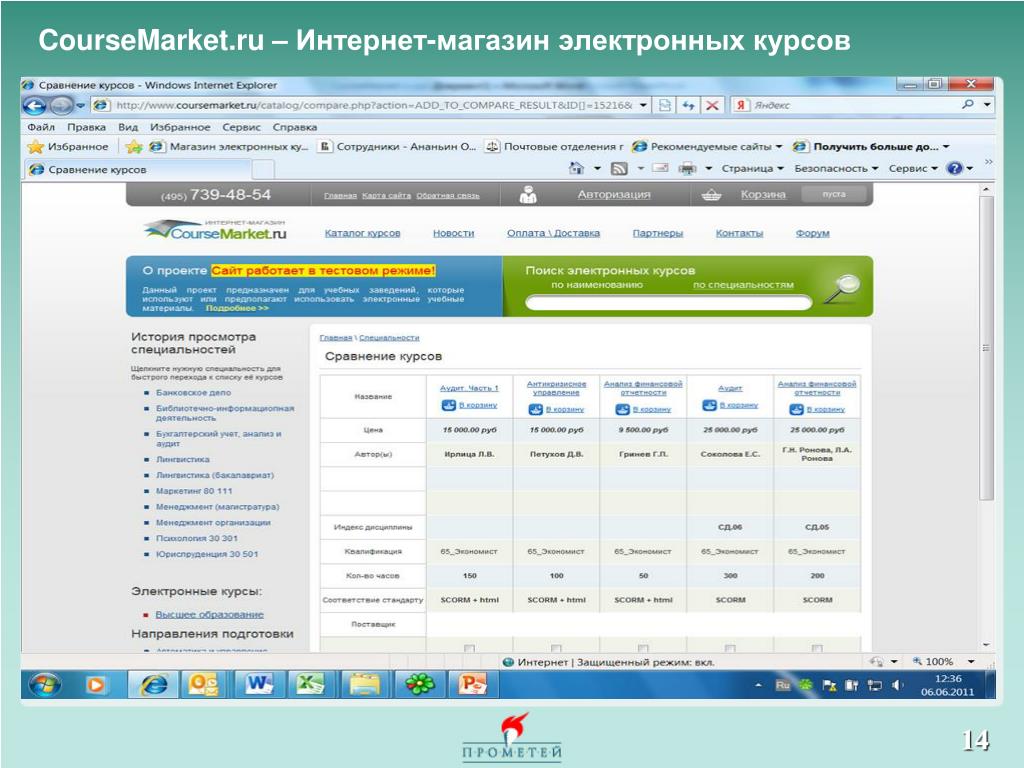Image resolution: width=1024 pixels, height=768 pixels.
Task: Click the Home icon in command bar
Action: coord(577,168)
